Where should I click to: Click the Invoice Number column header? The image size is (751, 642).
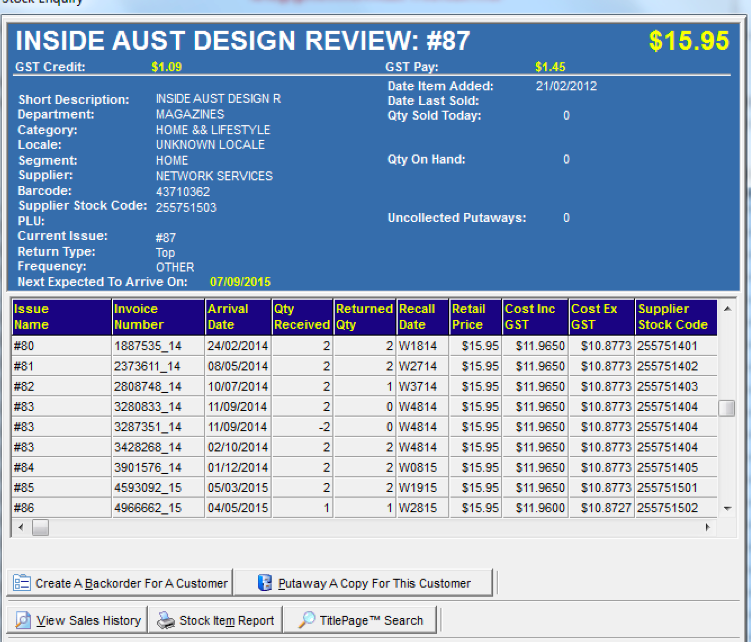pyautogui.click(x=158, y=317)
